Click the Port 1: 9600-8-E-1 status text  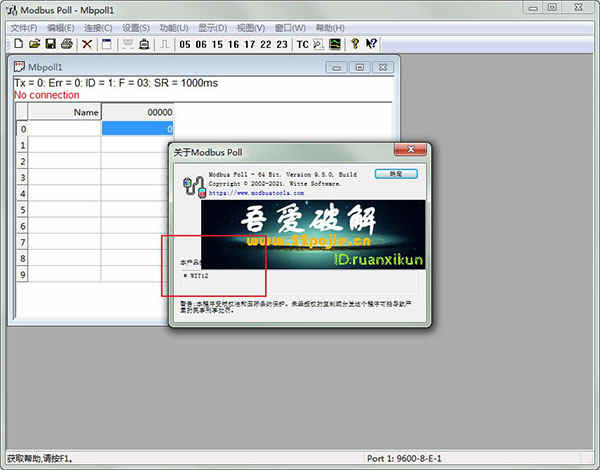(x=404, y=458)
